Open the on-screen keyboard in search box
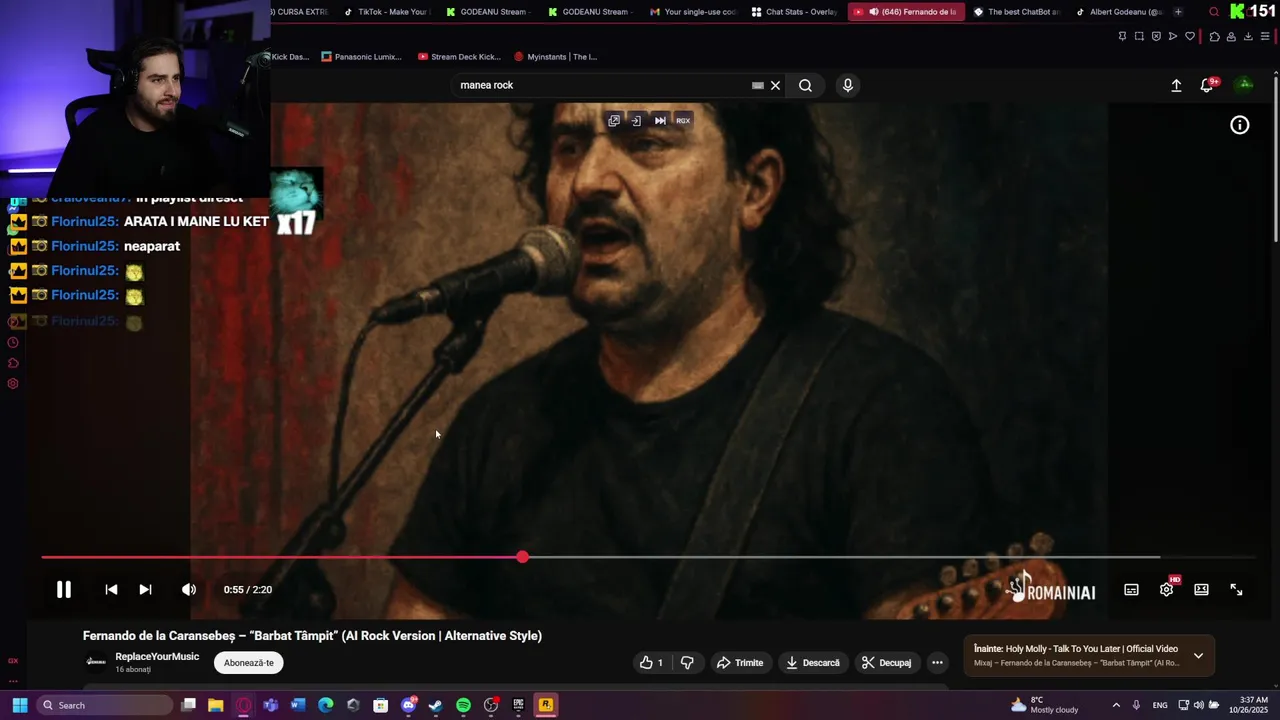Image resolution: width=1280 pixels, height=720 pixels. pyautogui.click(x=758, y=85)
